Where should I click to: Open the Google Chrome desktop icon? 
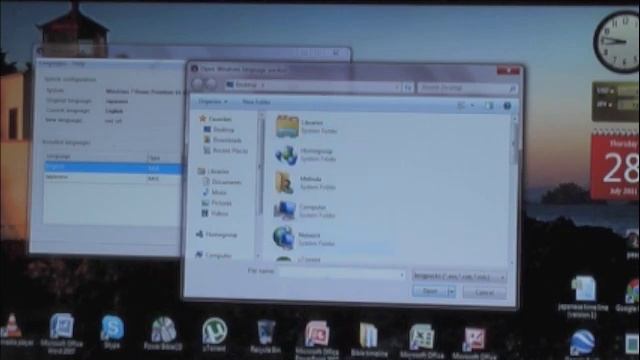(630, 296)
